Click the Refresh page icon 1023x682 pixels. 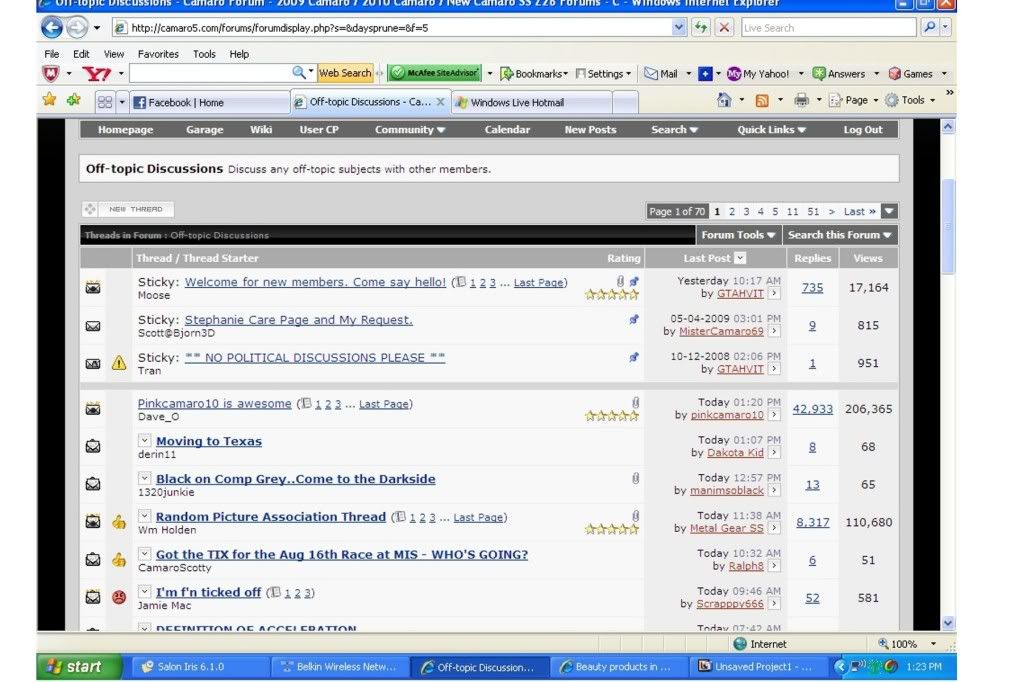tap(701, 28)
